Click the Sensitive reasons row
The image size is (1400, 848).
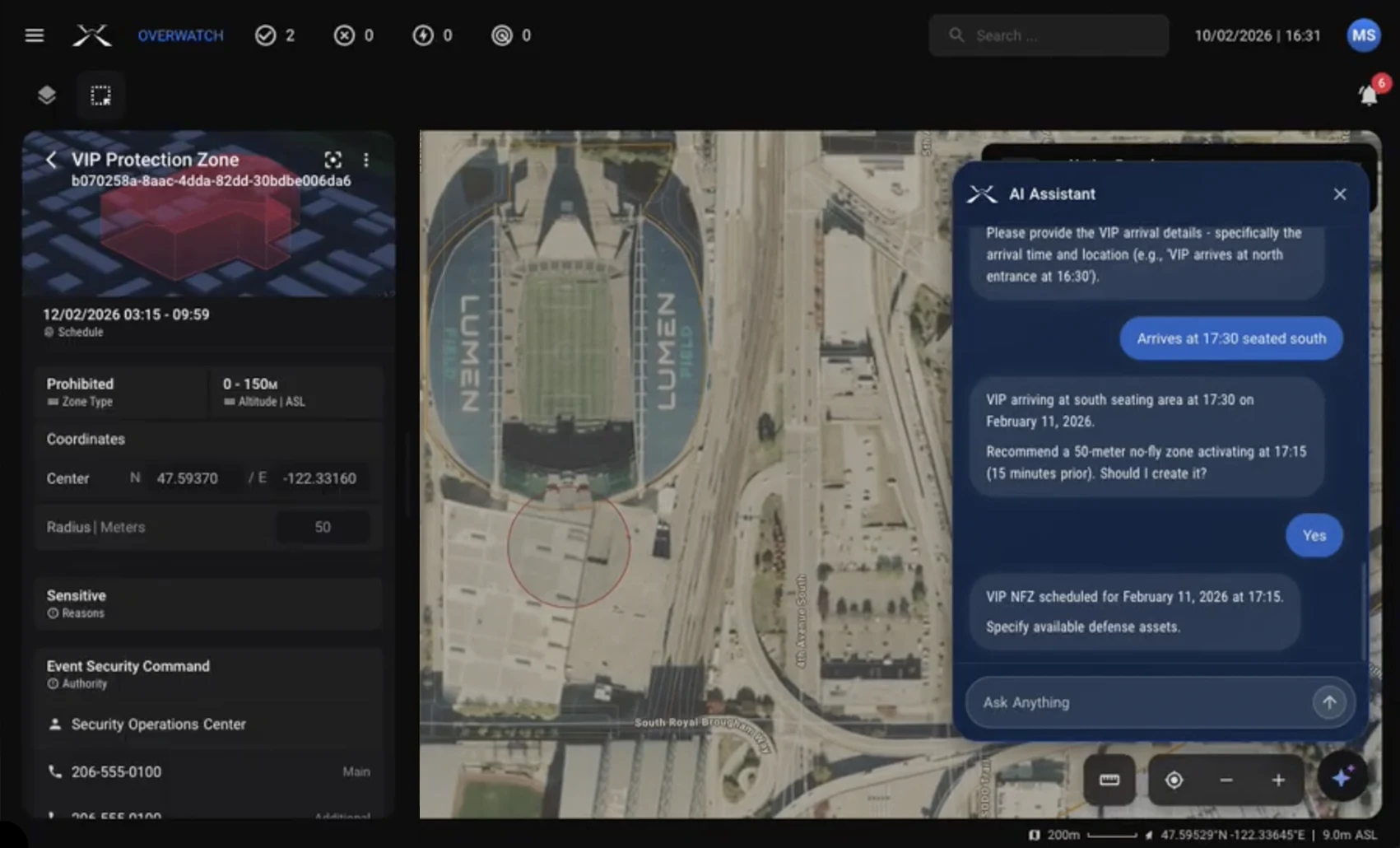[x=209, y=603]
